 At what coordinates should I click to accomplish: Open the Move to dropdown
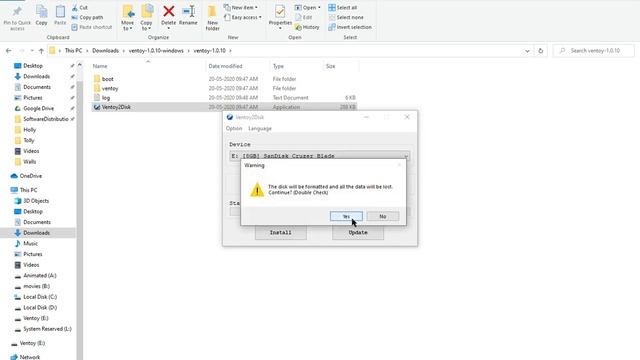tap(127, 18)
